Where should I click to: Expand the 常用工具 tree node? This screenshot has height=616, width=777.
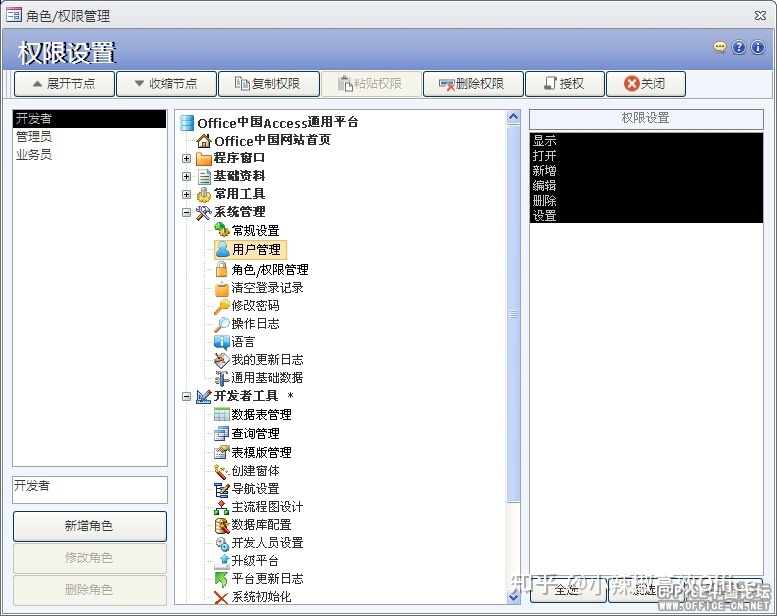pyautogui.click(x=186, y=194)
